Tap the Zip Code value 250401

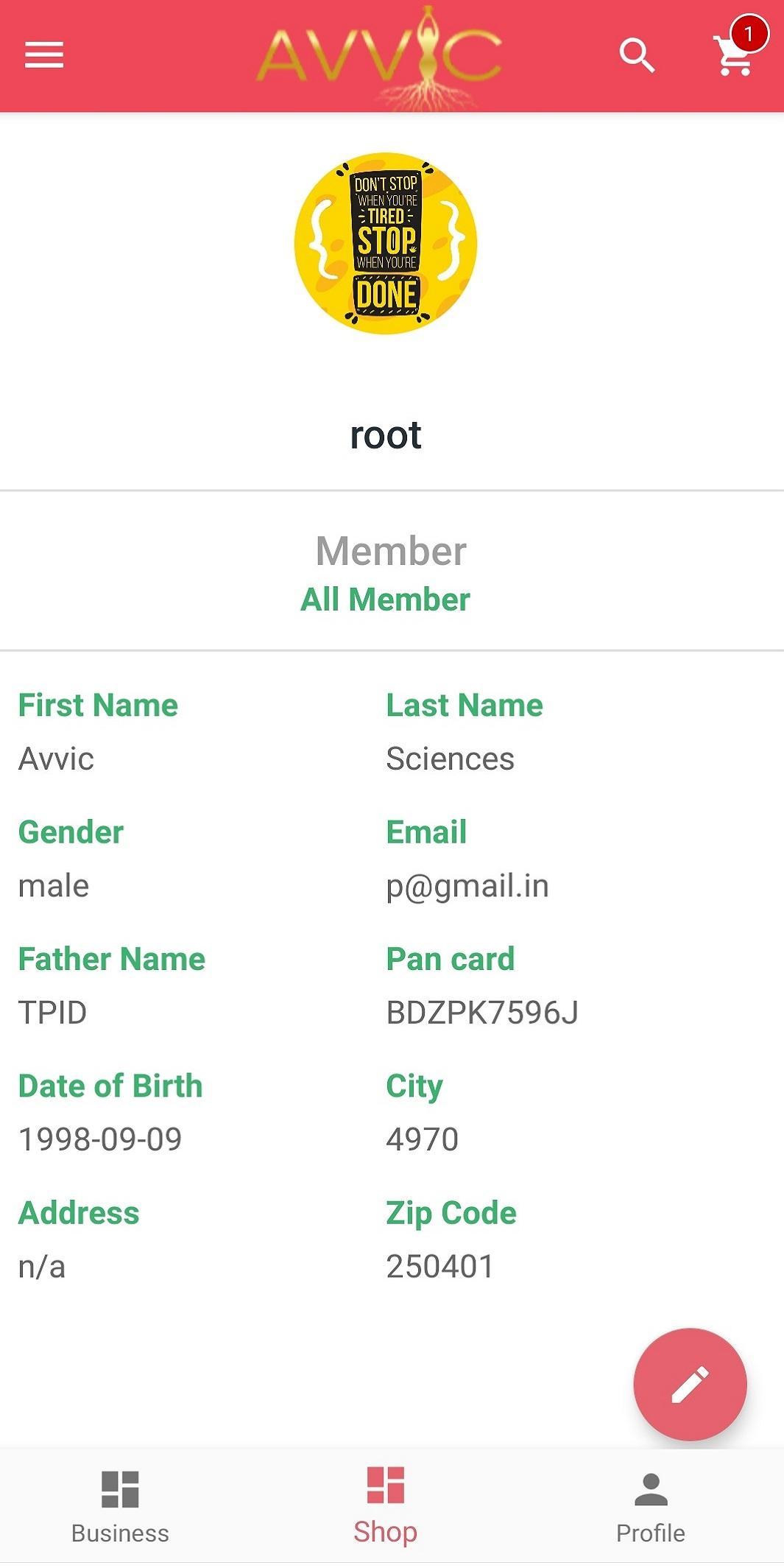pyautogui.click(x=439, y=1266)
